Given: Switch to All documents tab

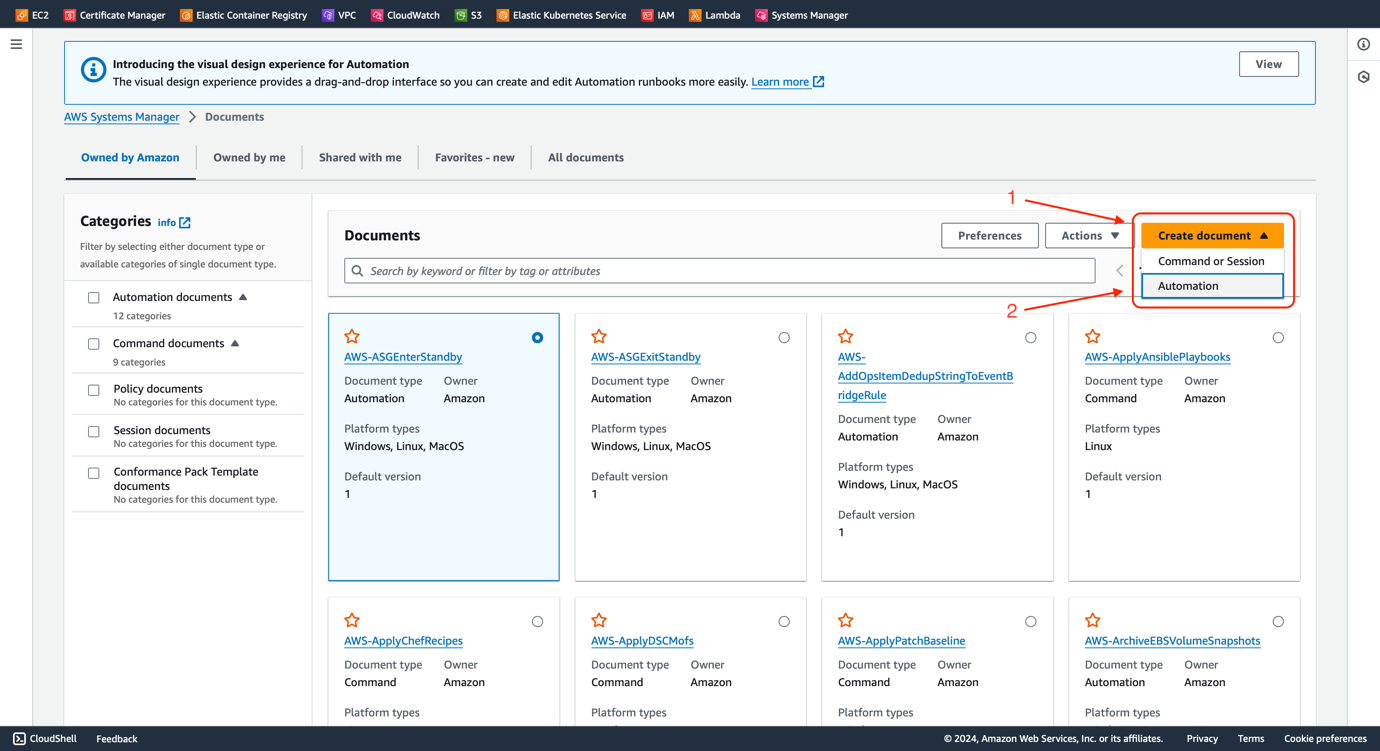Looking at the screenshot, I should pos(586,157).
